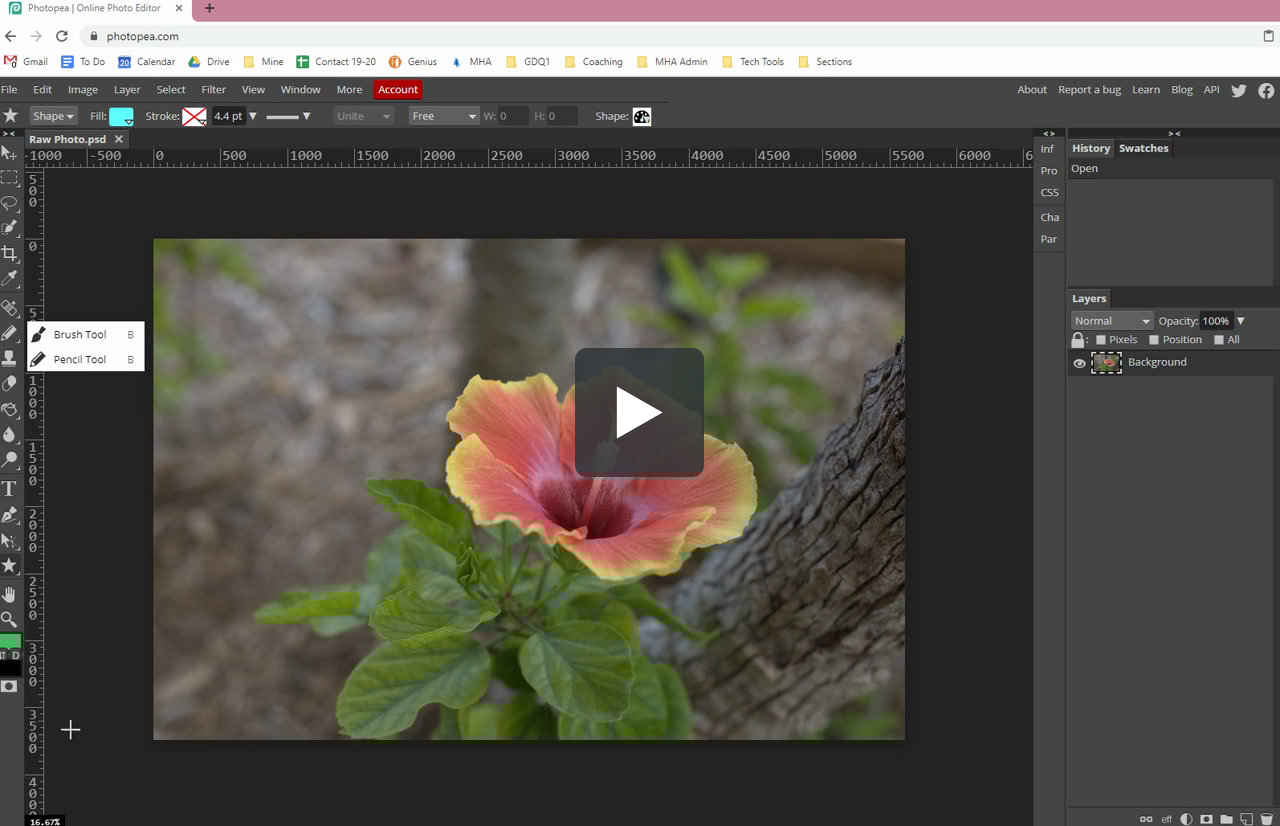Image resolution: width=1280 pixels, height=826 pixels.
Task: Pick the Eyedropper tool
Action: coord(11,280)
